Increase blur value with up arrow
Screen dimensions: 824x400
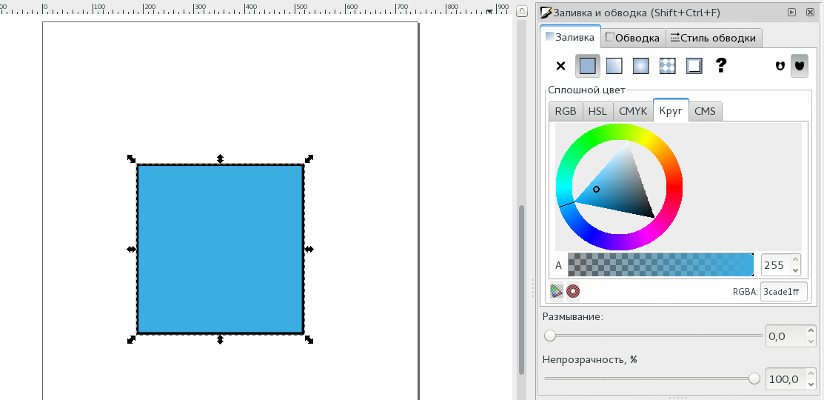pyautogui.click(x=812, y=331)
